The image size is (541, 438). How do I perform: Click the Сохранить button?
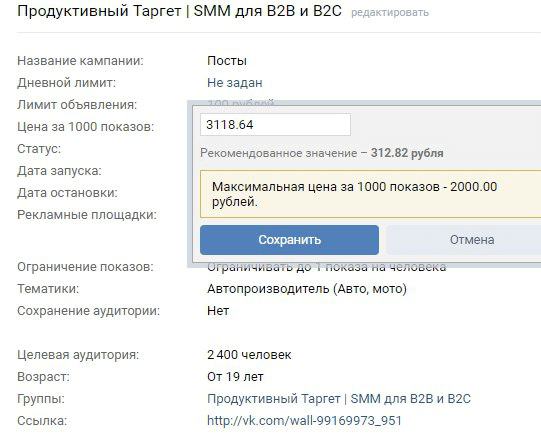[x=289, y=240]
